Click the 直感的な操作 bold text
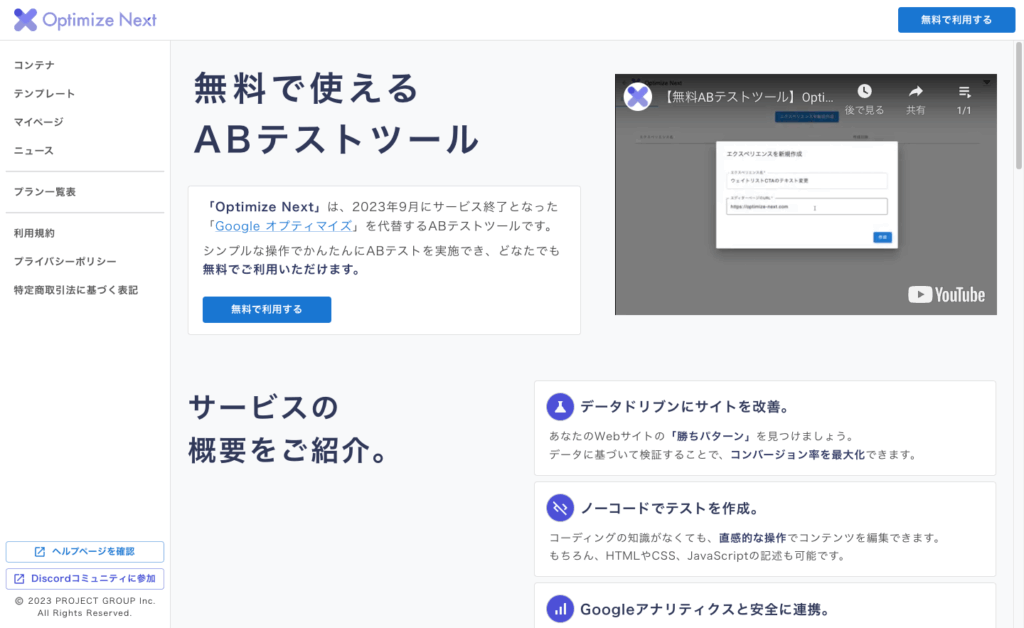The width and height of the screenshot is (1024, 628). 752,537
